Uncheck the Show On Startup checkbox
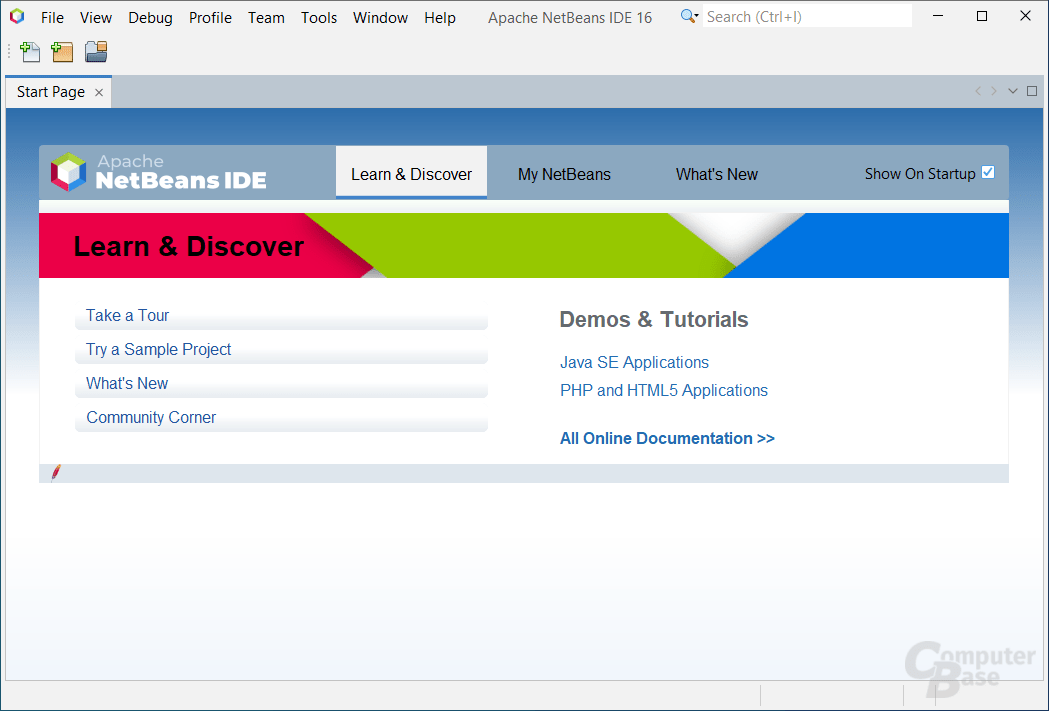 click(988, 172)
